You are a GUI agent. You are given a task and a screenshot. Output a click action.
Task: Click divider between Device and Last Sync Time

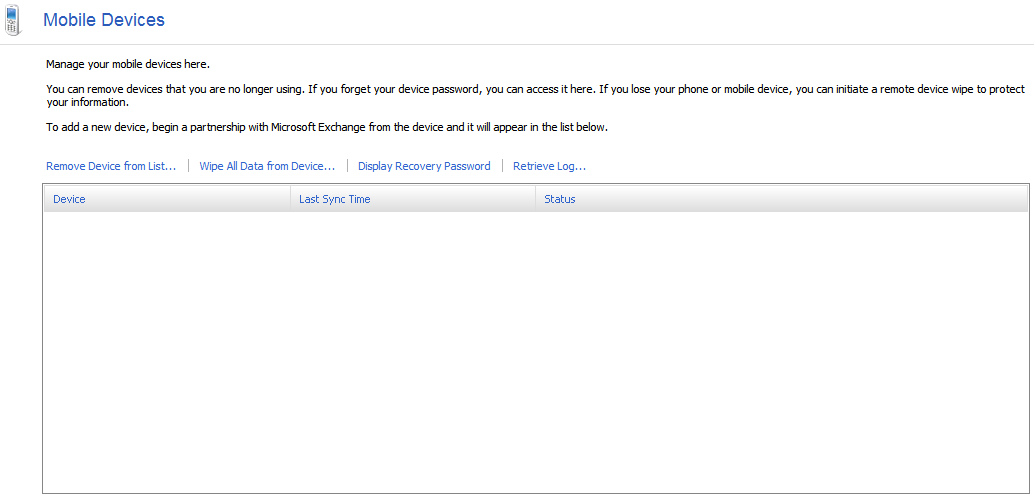click(x=290, y=199)
